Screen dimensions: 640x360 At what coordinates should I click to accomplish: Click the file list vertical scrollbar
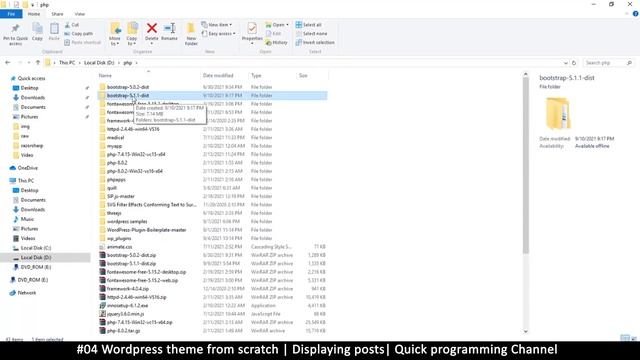click(525, 165)
